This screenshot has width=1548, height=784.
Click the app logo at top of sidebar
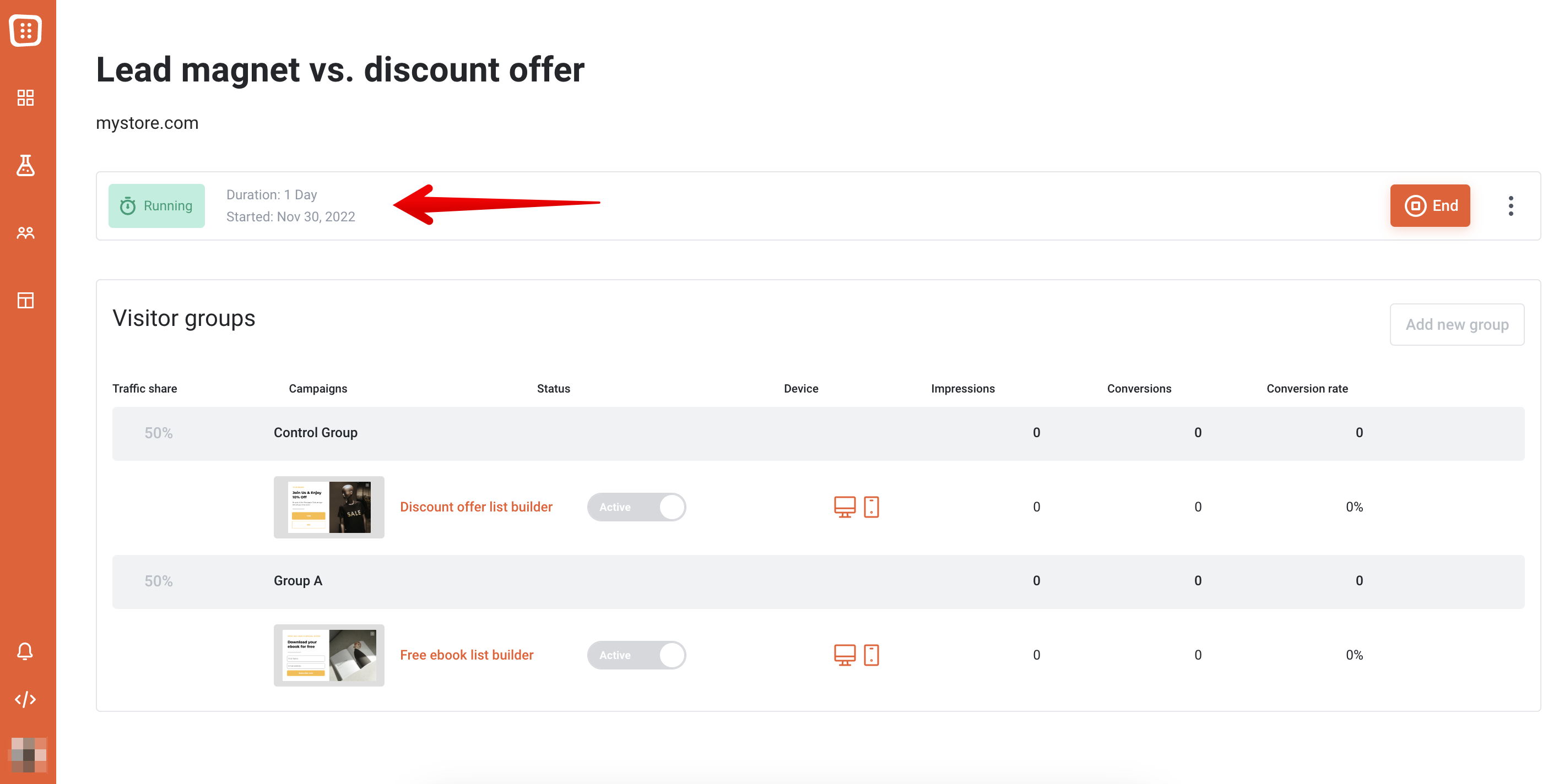(x=25, y=30)
